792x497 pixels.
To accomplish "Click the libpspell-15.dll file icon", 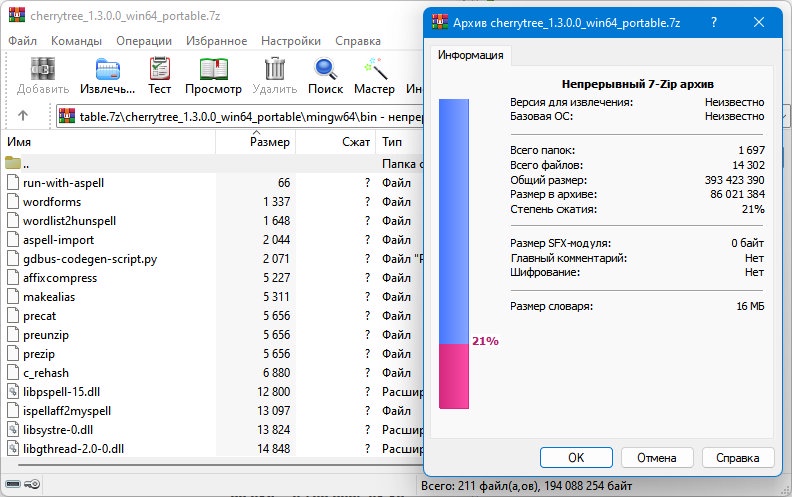I will coord(13,391).
